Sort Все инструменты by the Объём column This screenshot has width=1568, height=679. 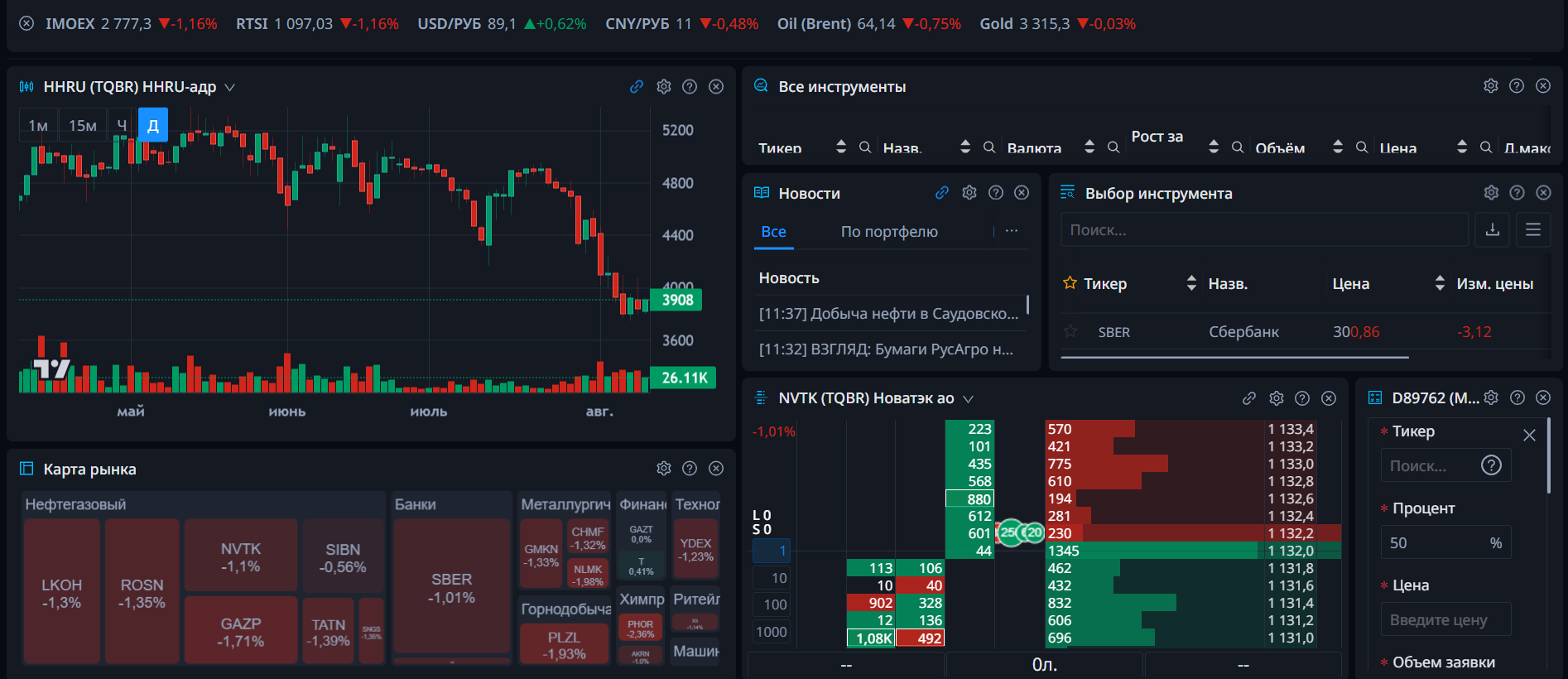pyautogui.click(x=1338, y=147)
